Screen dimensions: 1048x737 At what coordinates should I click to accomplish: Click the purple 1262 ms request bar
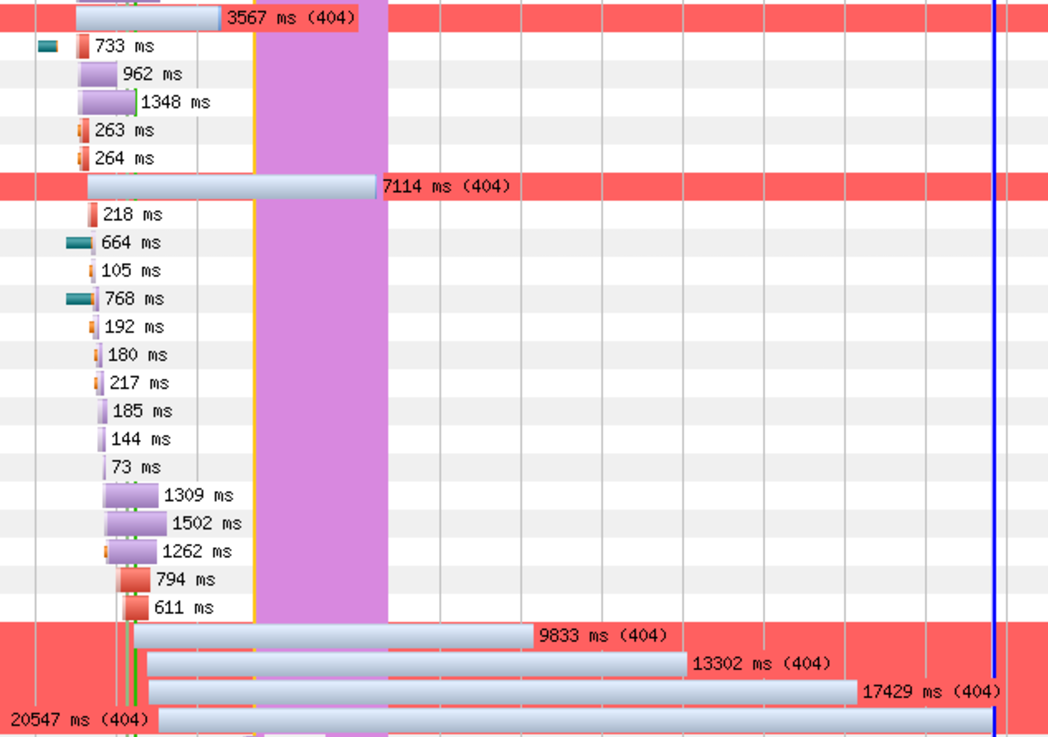(133, 551)
